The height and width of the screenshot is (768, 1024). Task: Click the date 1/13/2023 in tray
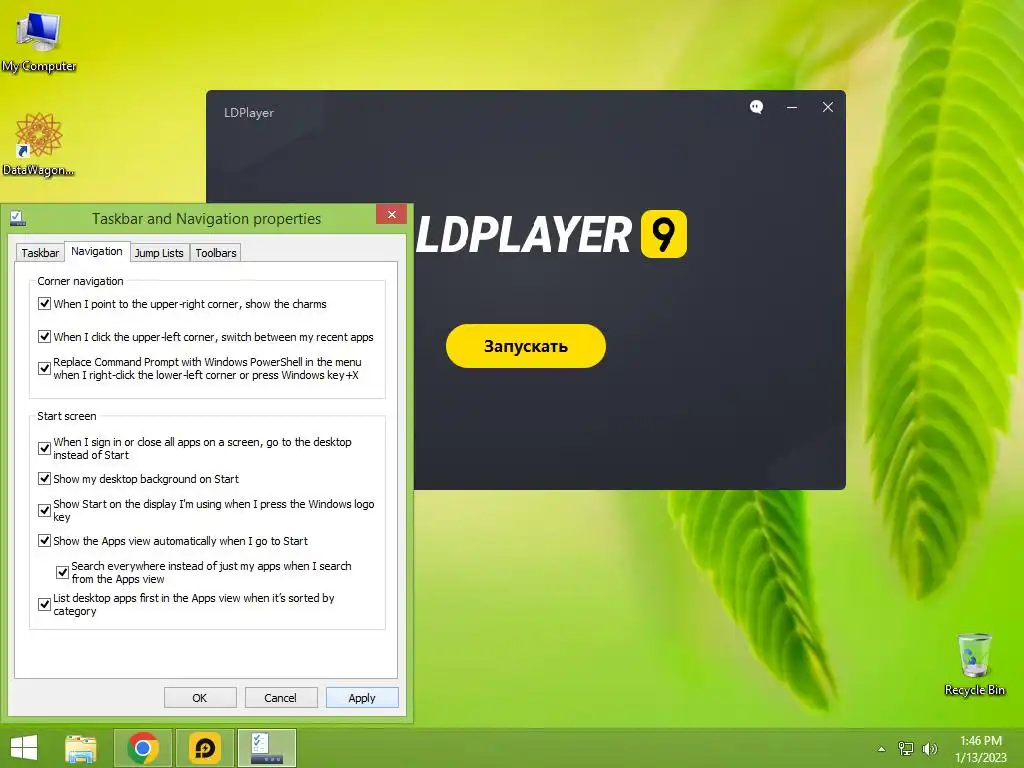981,758
